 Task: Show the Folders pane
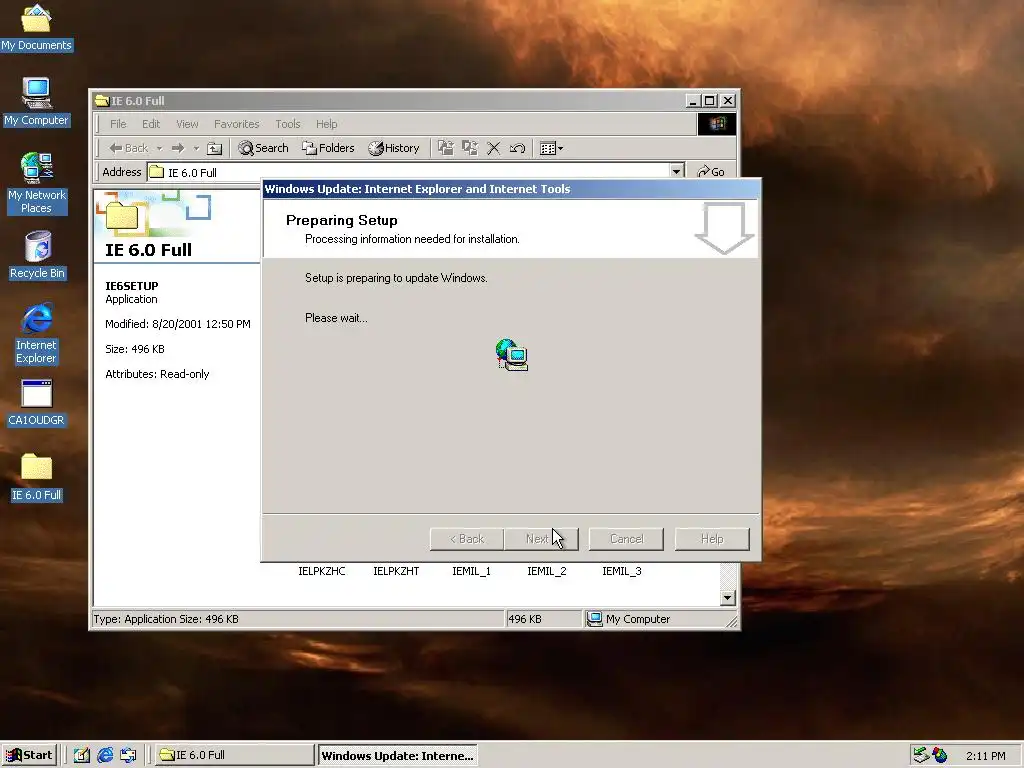(328, 148)
